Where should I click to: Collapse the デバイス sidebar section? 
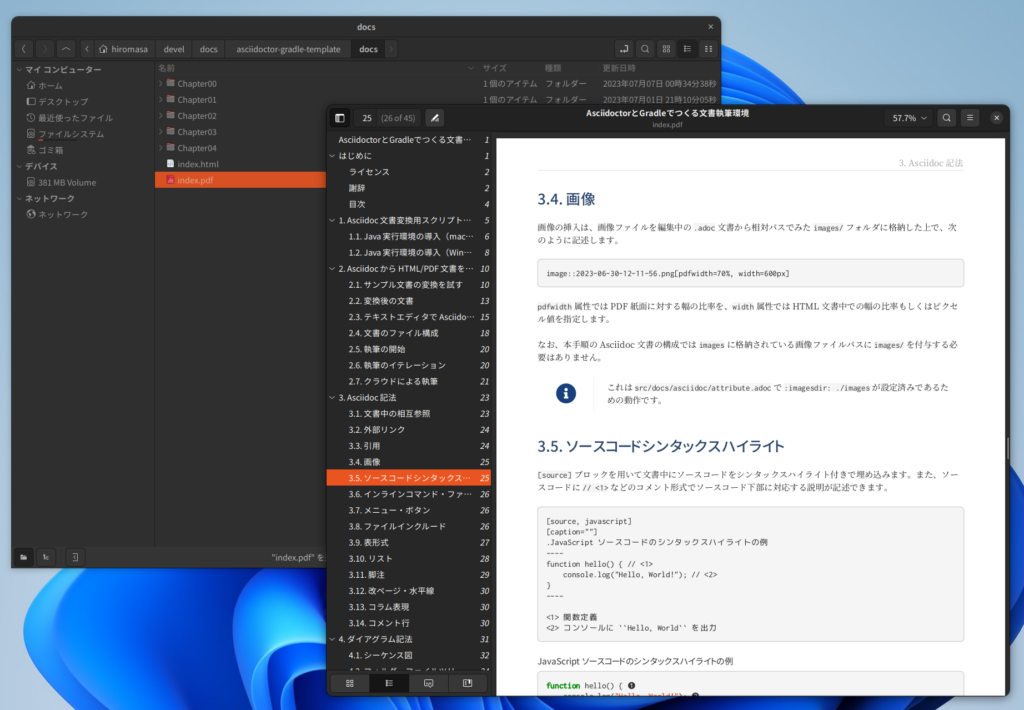20,167
